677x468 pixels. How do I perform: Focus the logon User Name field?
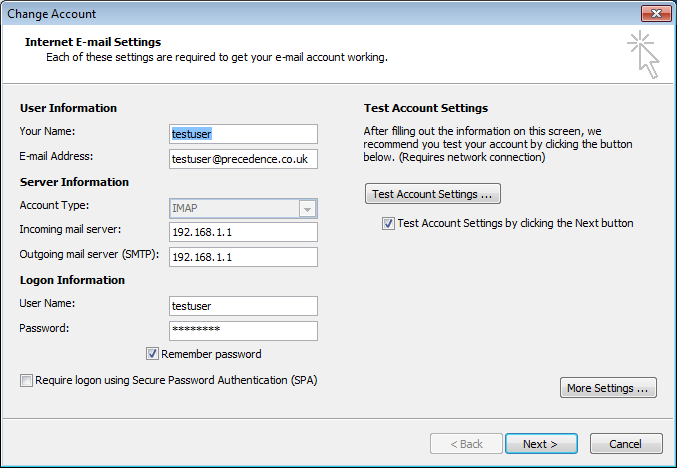click(x=243, y=306)
